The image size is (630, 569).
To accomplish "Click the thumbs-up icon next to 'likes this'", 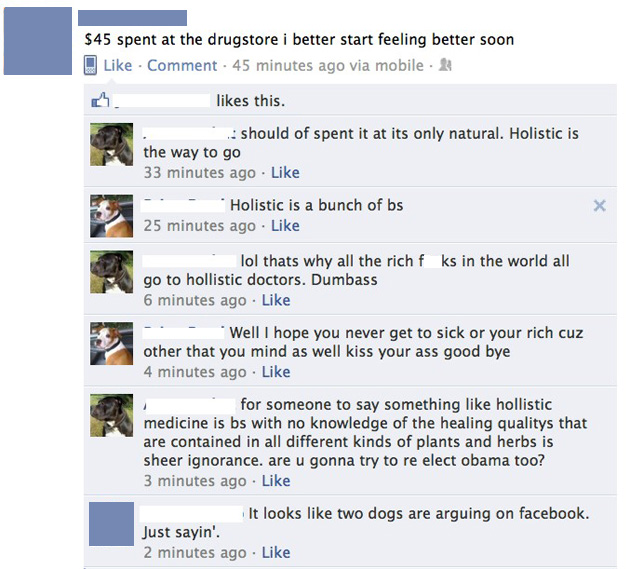I will [100, 100].
